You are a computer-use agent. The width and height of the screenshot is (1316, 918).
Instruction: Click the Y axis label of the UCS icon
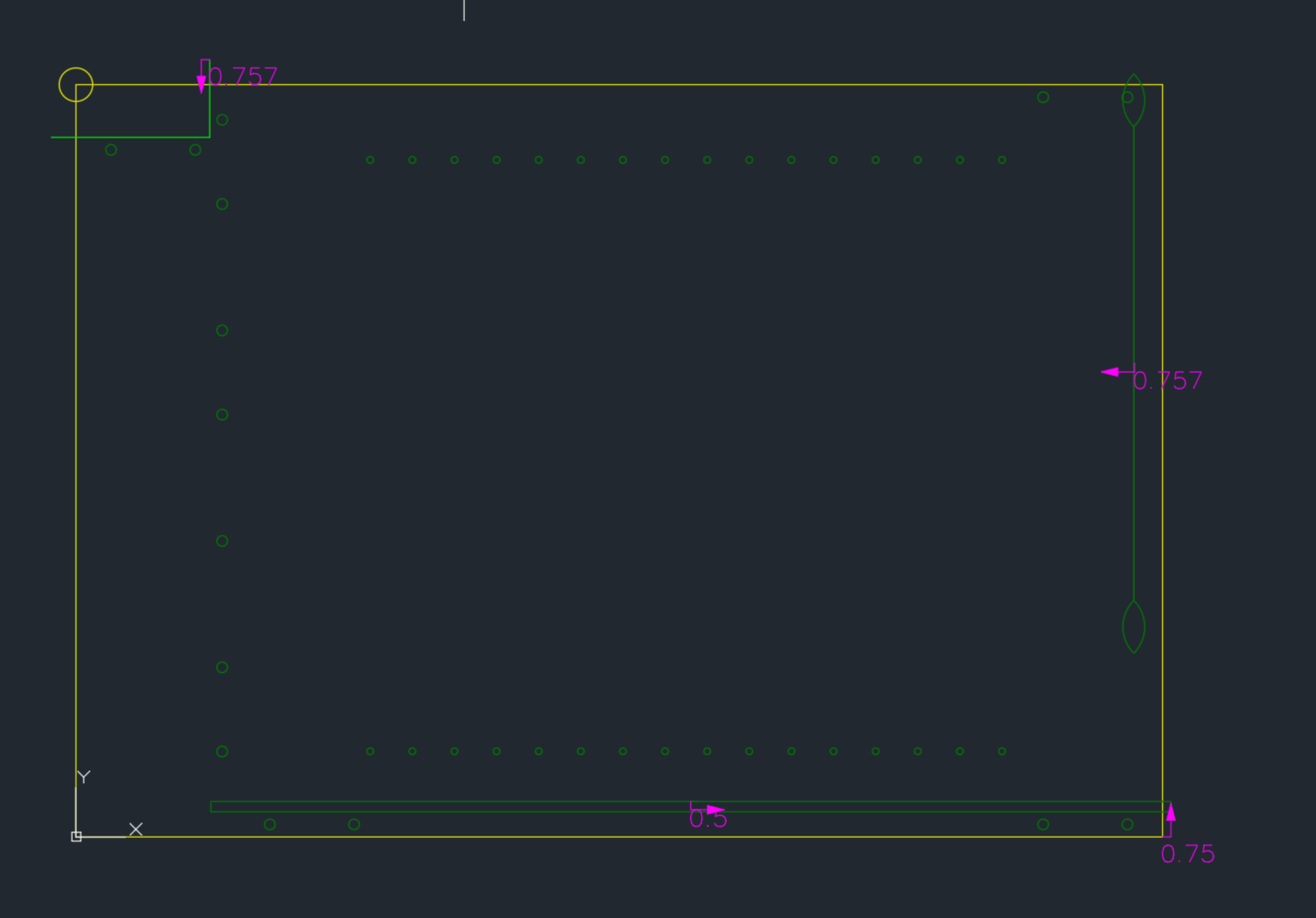click(83, 777)
